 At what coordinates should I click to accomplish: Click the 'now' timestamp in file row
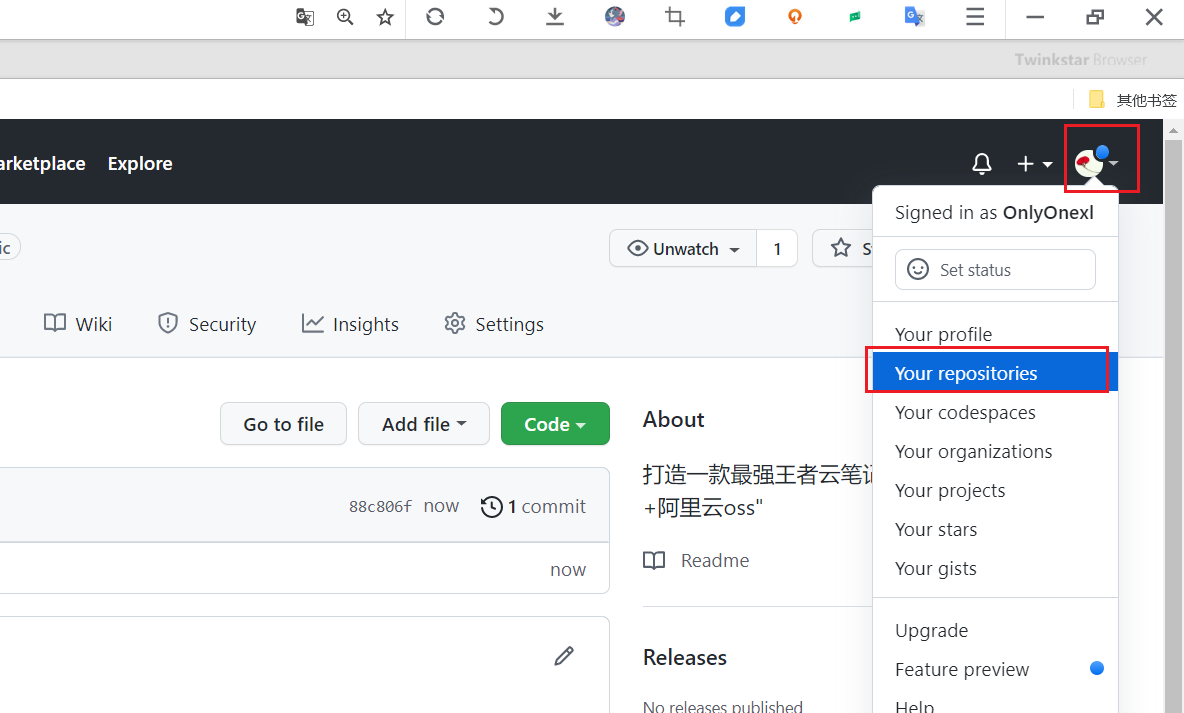[x=568, y=569]
